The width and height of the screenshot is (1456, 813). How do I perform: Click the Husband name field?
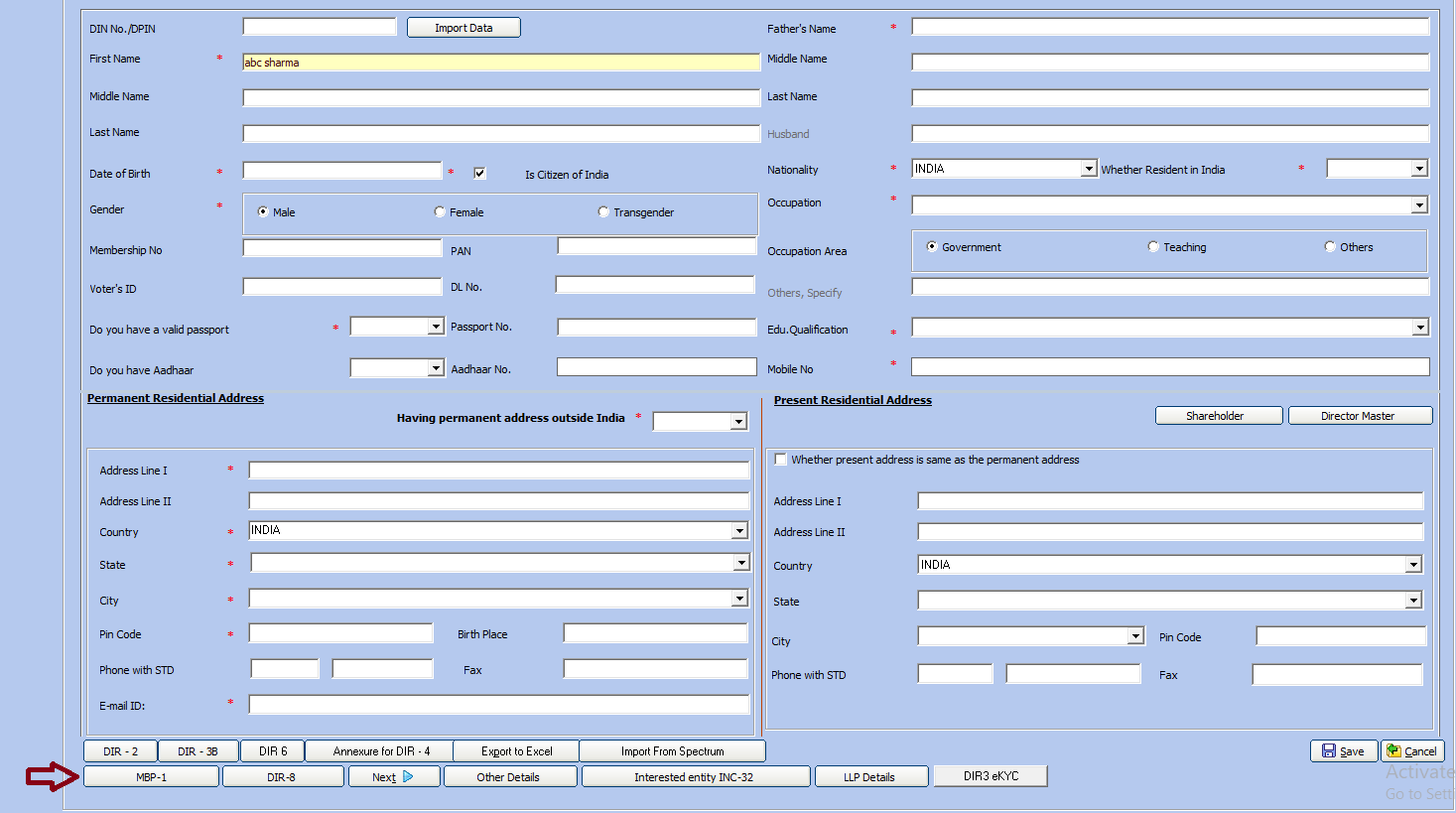[1171, 133]
